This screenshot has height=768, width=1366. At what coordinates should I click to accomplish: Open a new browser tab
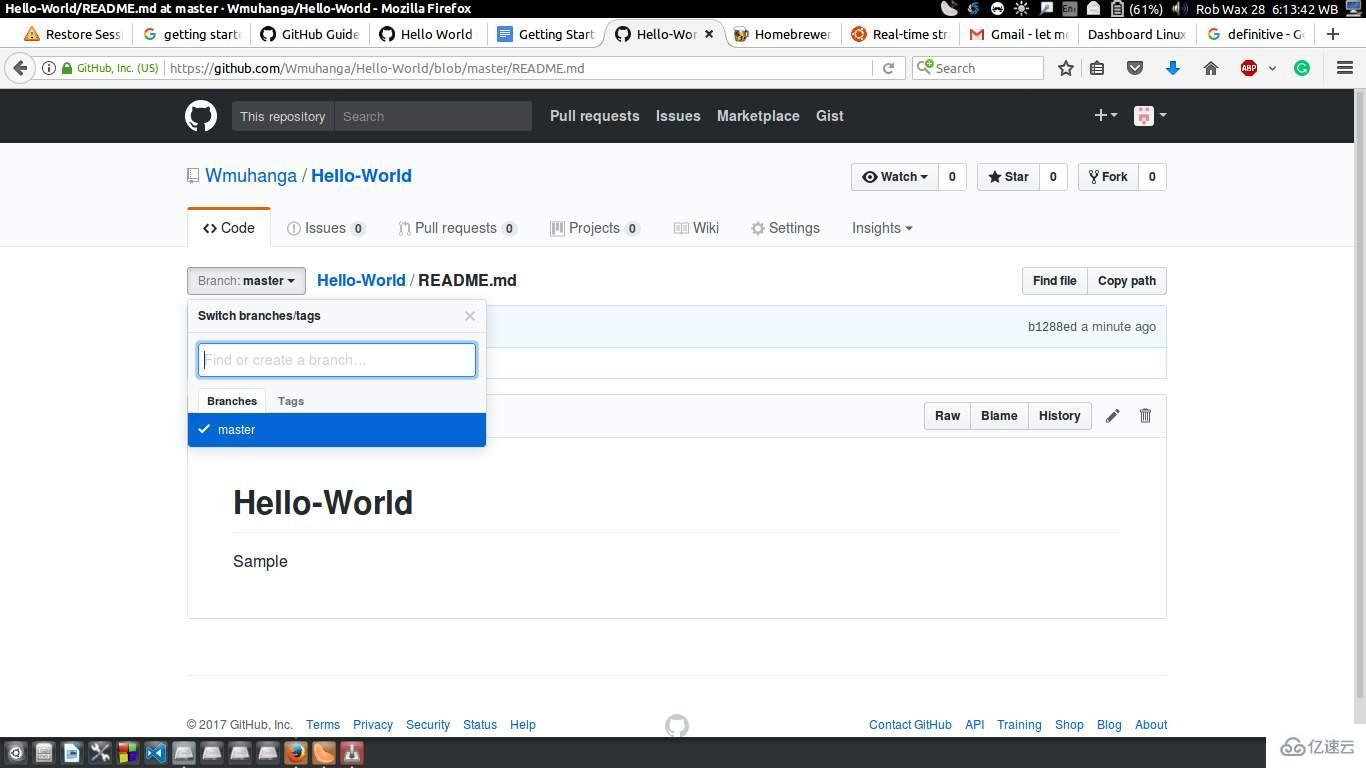point(1333,34)
